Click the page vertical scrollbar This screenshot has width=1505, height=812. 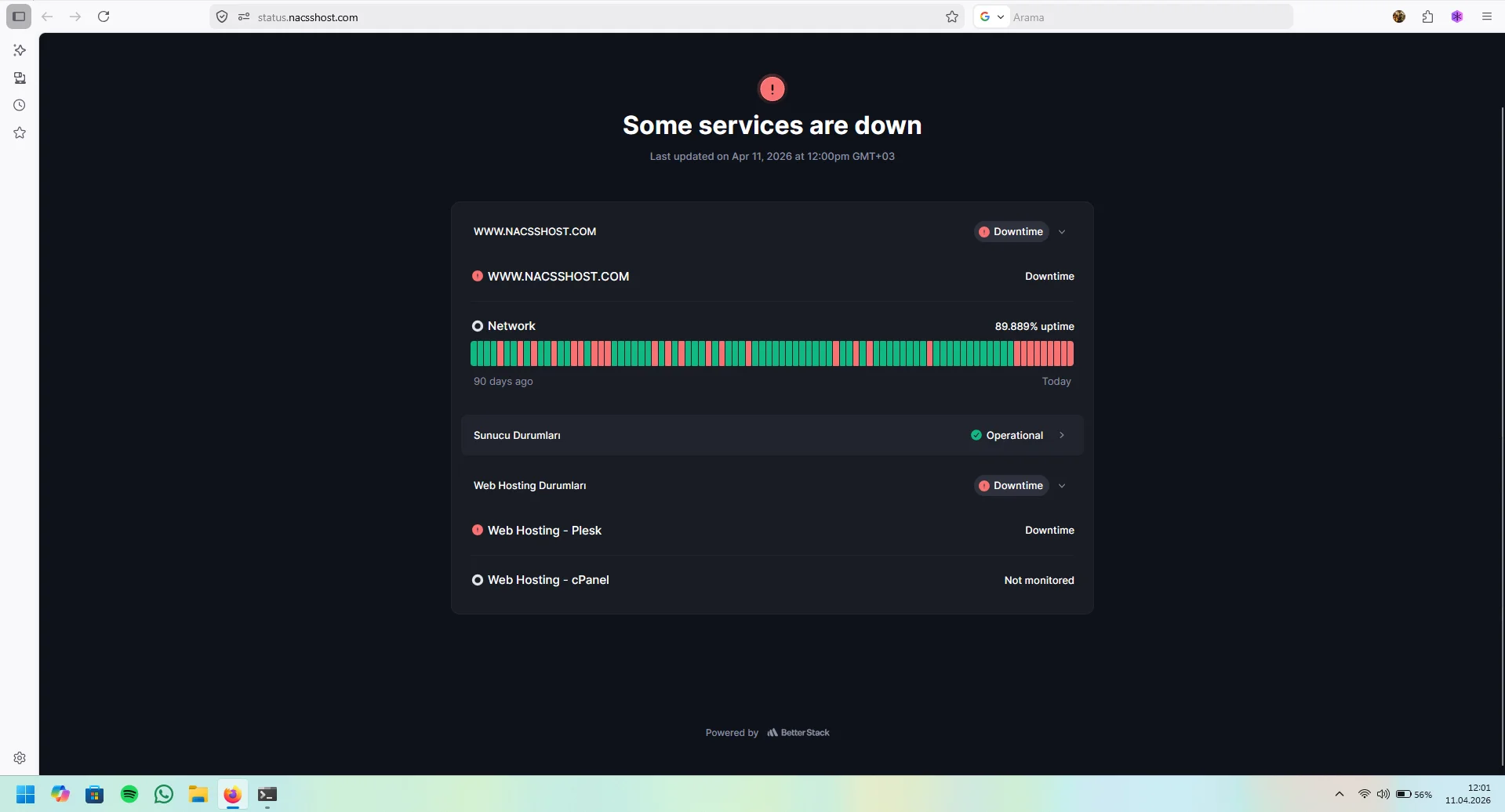pyautogui.click(x=1501, y=435)
